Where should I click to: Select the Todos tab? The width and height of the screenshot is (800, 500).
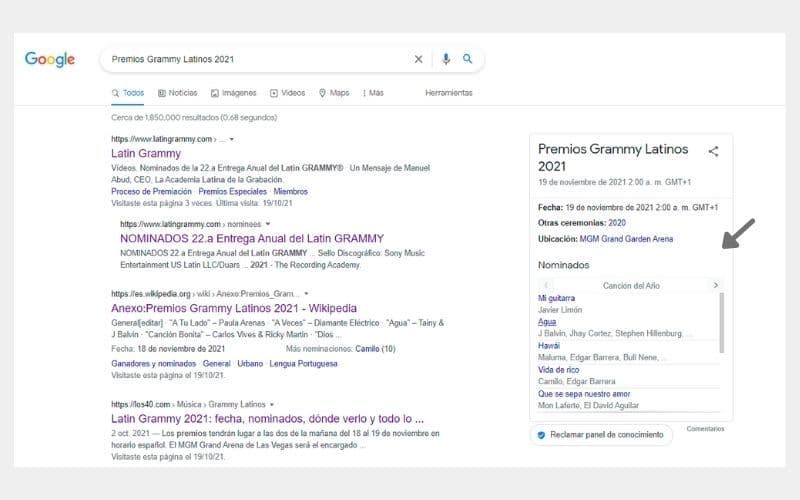[x=128, y=93]
